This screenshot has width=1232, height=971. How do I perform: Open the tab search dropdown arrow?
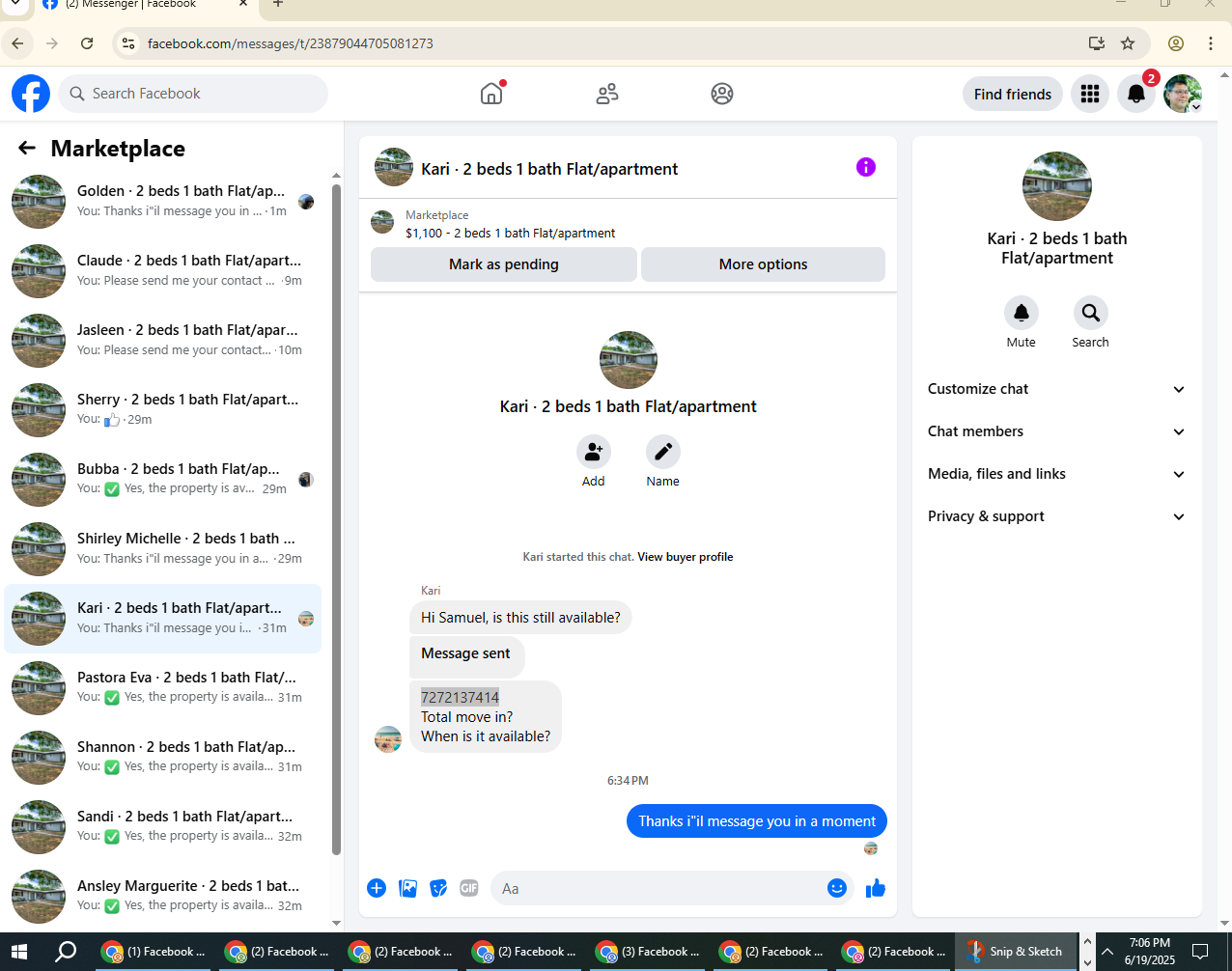[x=15, y=5]
